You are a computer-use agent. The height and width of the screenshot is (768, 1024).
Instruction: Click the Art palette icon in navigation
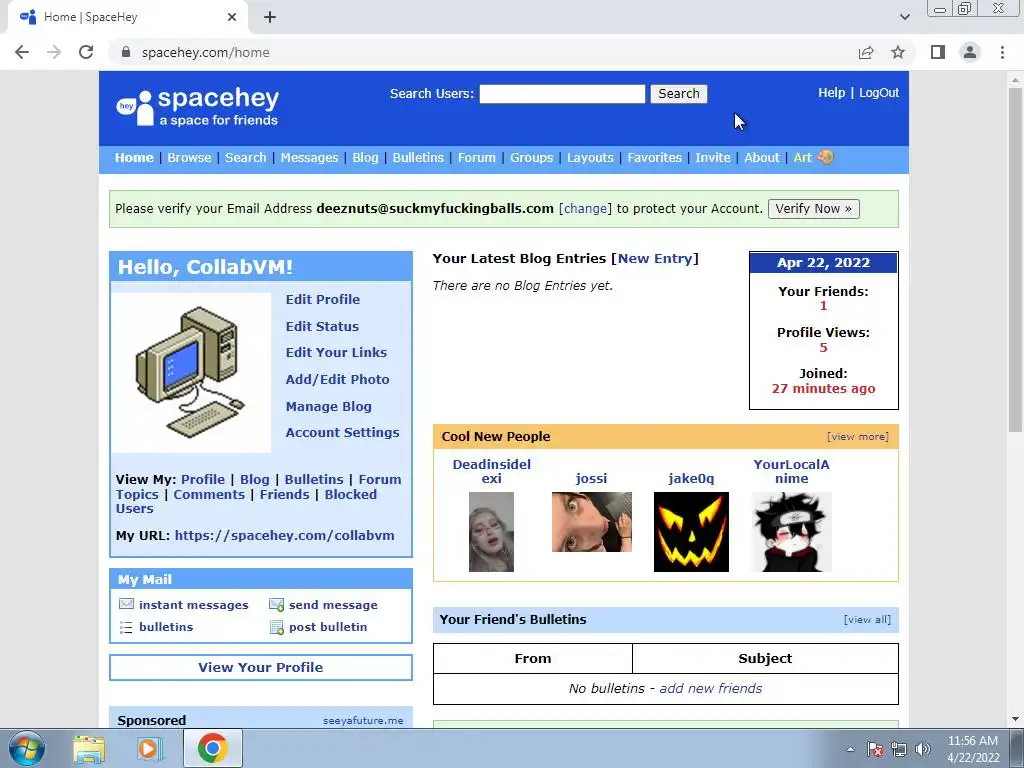(x=825, y=157)
